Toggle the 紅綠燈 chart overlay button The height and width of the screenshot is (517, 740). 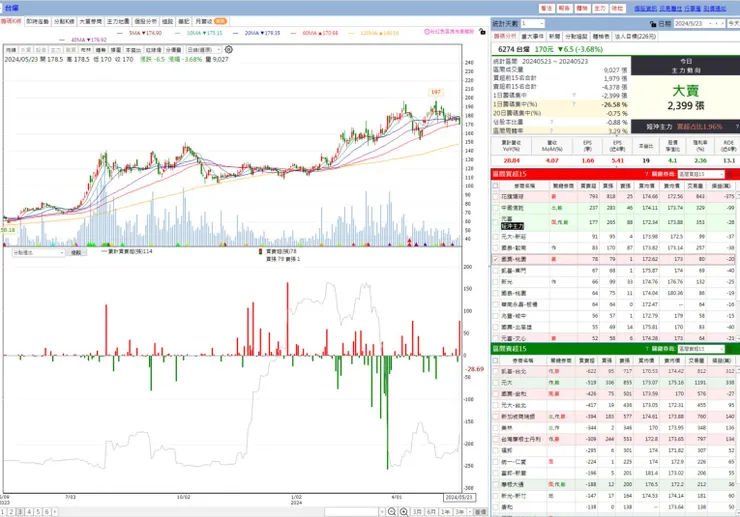[153, 50]
